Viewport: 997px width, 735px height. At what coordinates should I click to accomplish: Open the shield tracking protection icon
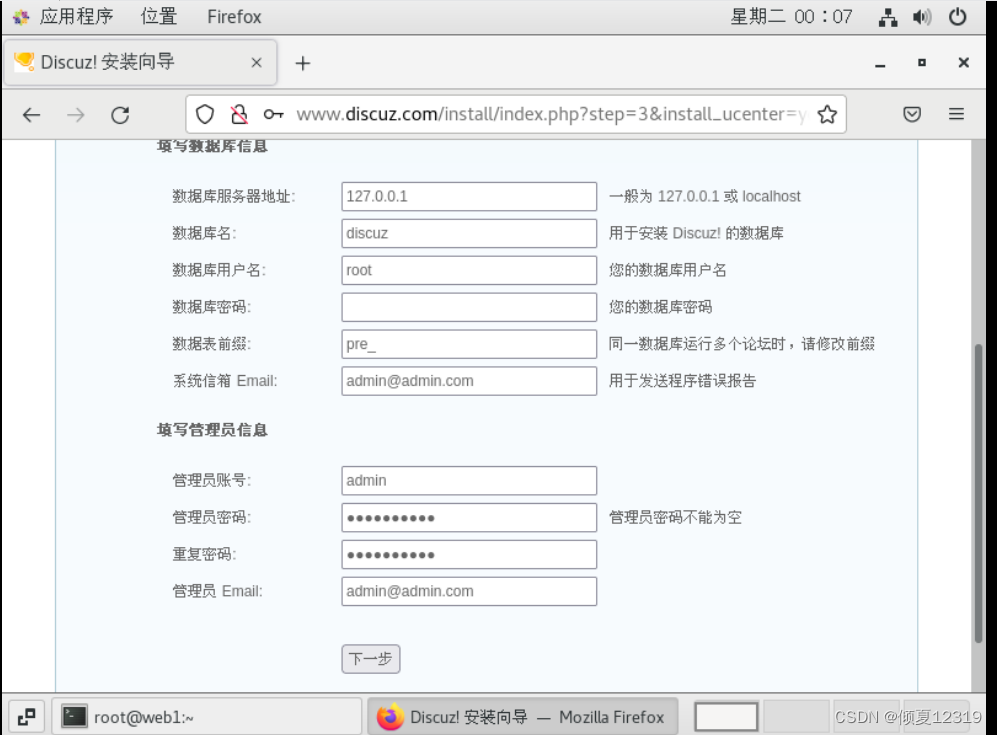(205, 114)
